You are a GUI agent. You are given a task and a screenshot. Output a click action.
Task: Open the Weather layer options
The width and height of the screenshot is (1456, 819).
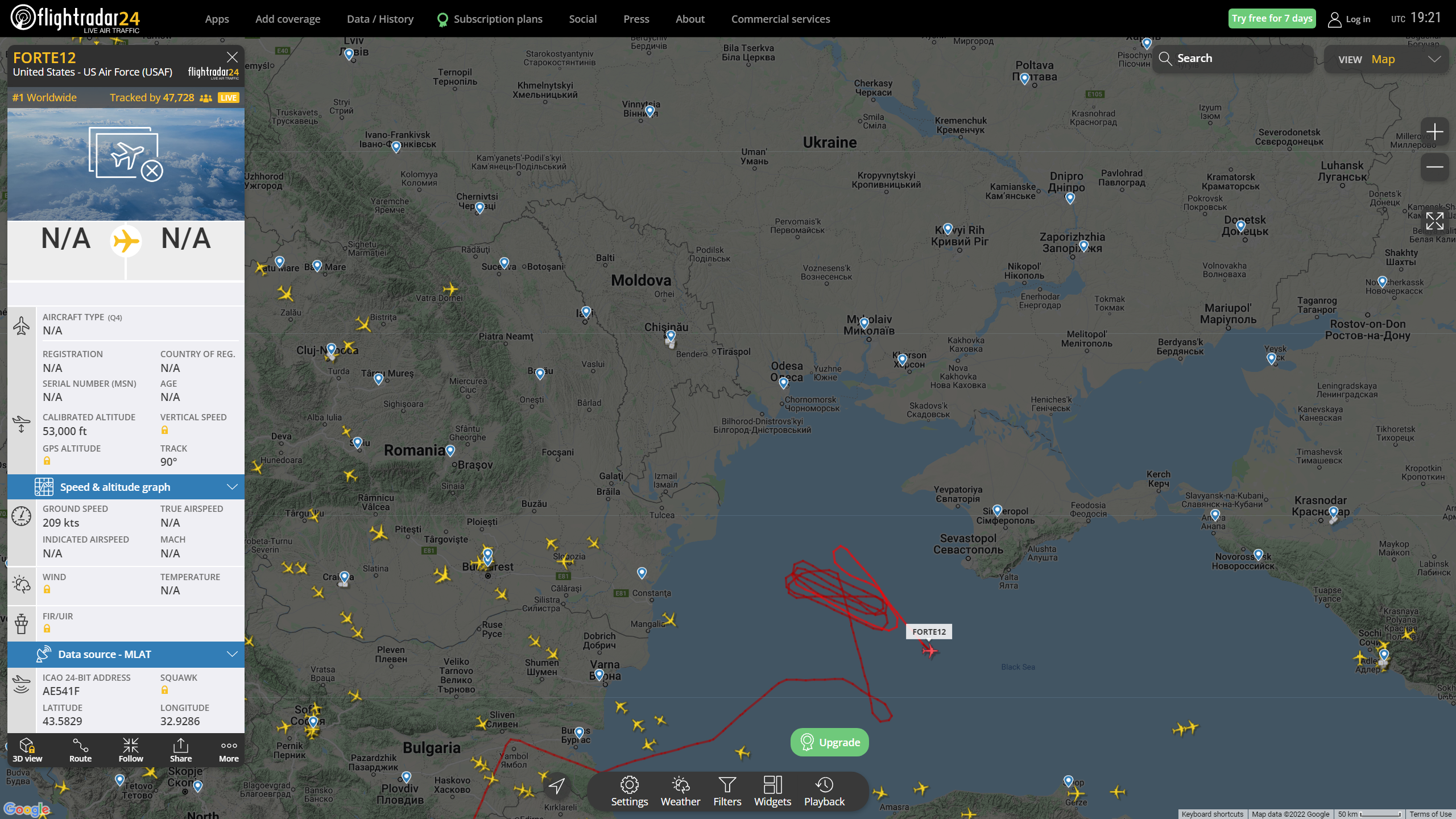tap(680, 791)
